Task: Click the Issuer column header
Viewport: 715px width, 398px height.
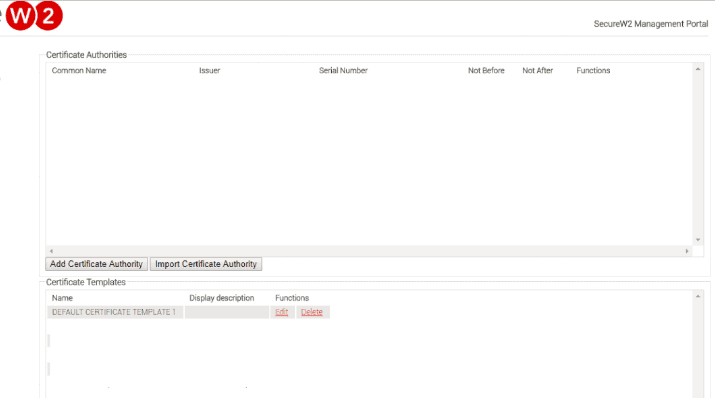Action: coord(209,70)
